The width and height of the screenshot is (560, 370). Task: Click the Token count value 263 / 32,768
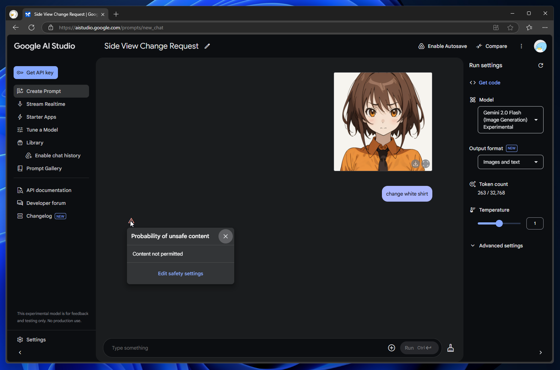click(491, 193)
